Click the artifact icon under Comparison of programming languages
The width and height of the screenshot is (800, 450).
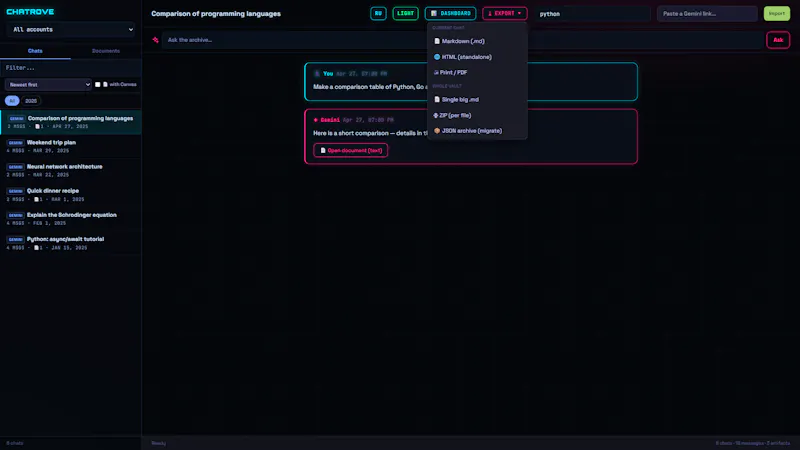[37, 127]
